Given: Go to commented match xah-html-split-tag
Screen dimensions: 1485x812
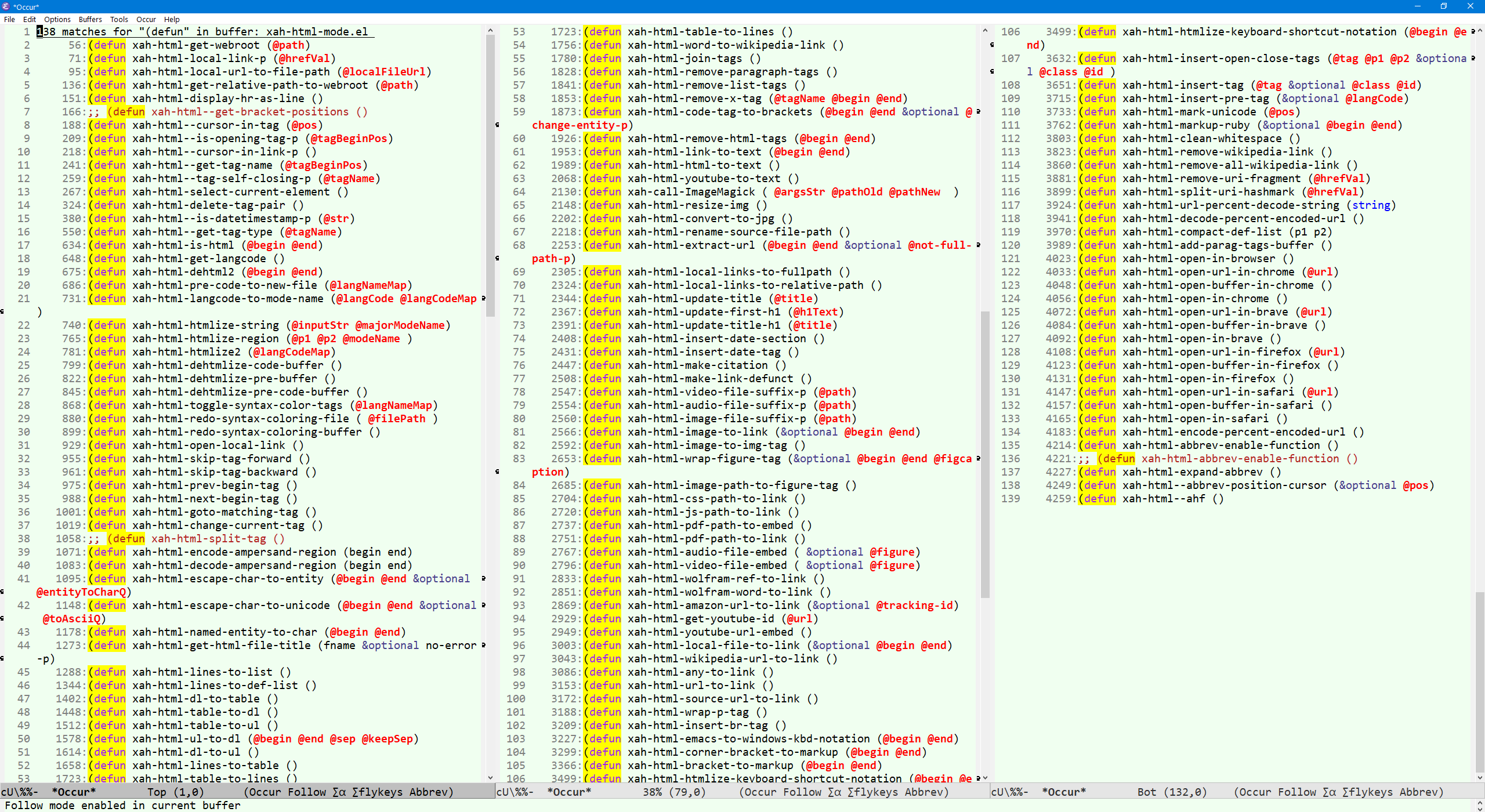Looking at the screenshot, I should coord(209,539).
